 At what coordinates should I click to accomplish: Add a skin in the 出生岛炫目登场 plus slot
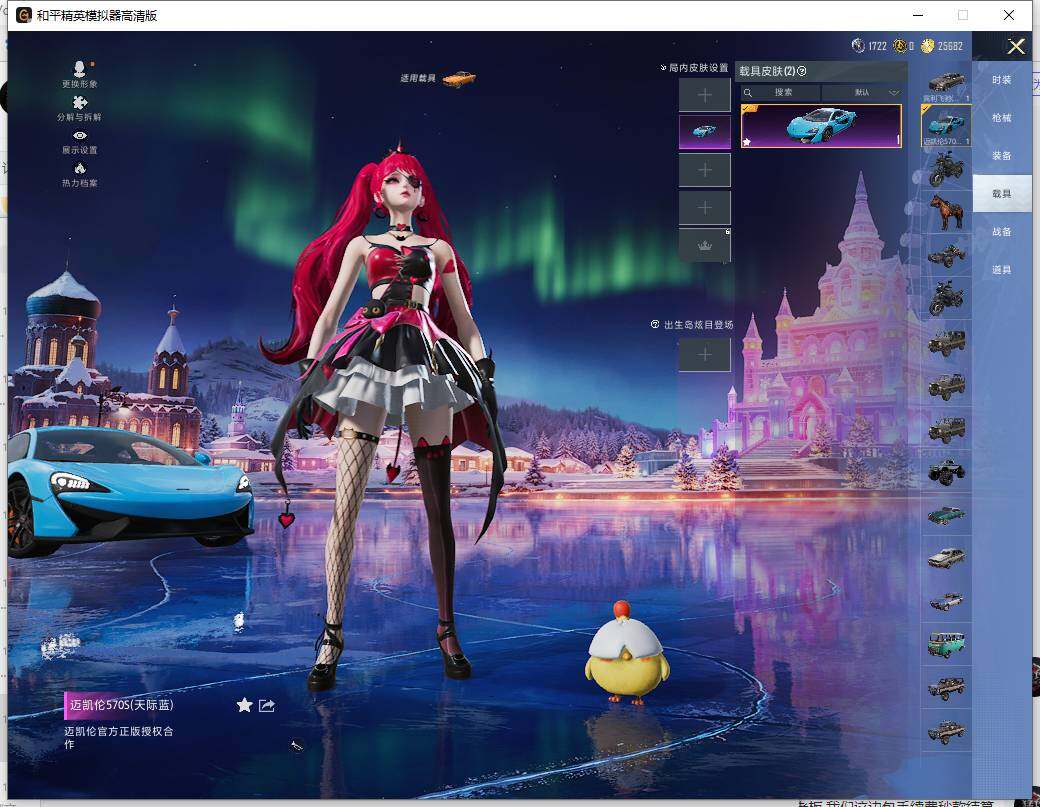point(704,355)
